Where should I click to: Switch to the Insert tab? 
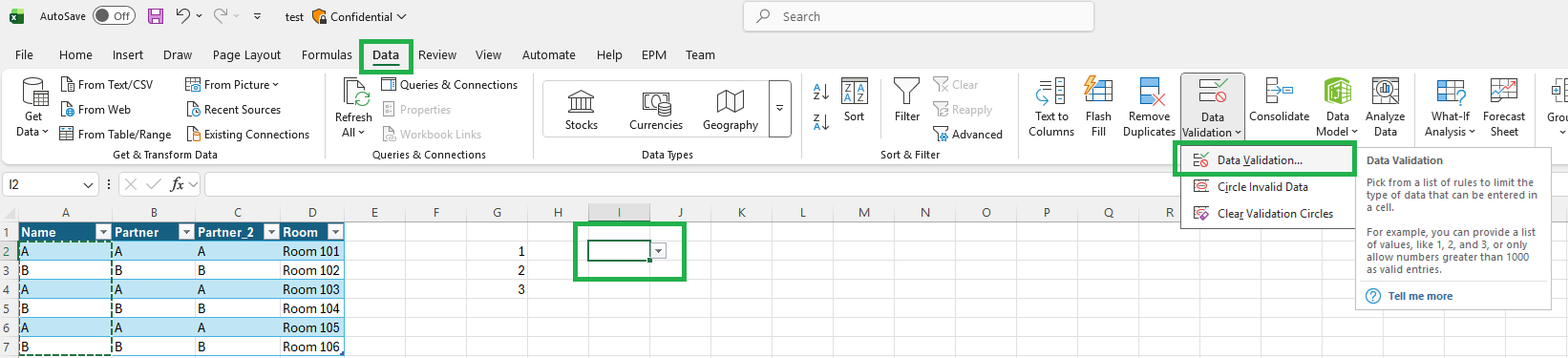tap(127, 54)
